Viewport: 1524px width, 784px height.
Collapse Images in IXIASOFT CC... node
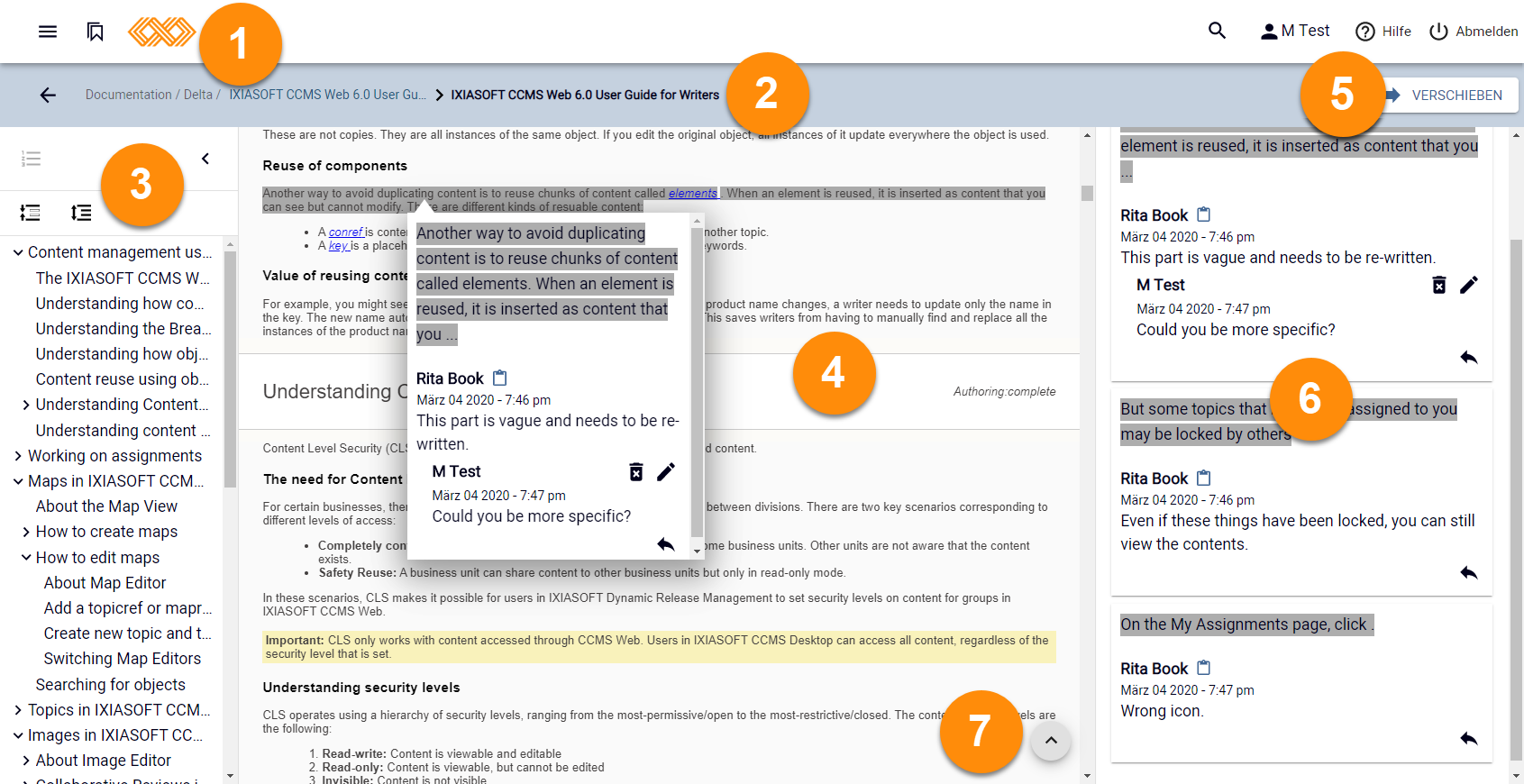pyautogui.click(x=18, y=735)
